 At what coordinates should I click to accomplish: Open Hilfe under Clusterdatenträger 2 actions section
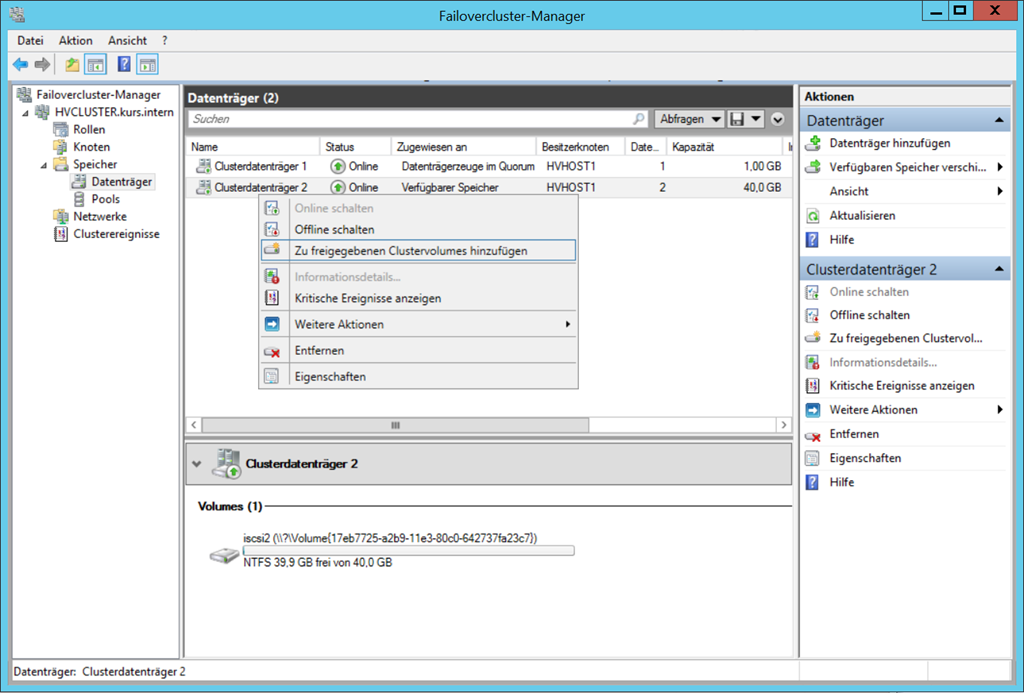[x=841, y=482]
